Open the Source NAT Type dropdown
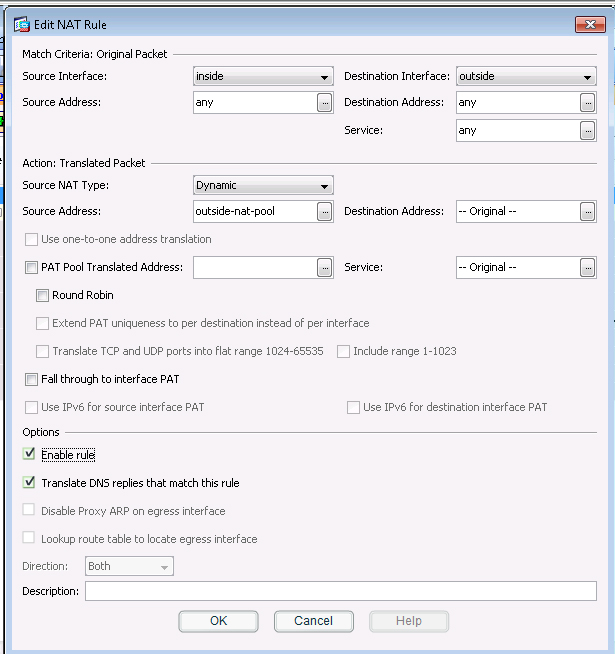This screenshot has width=615, height=654. point(263,185)
